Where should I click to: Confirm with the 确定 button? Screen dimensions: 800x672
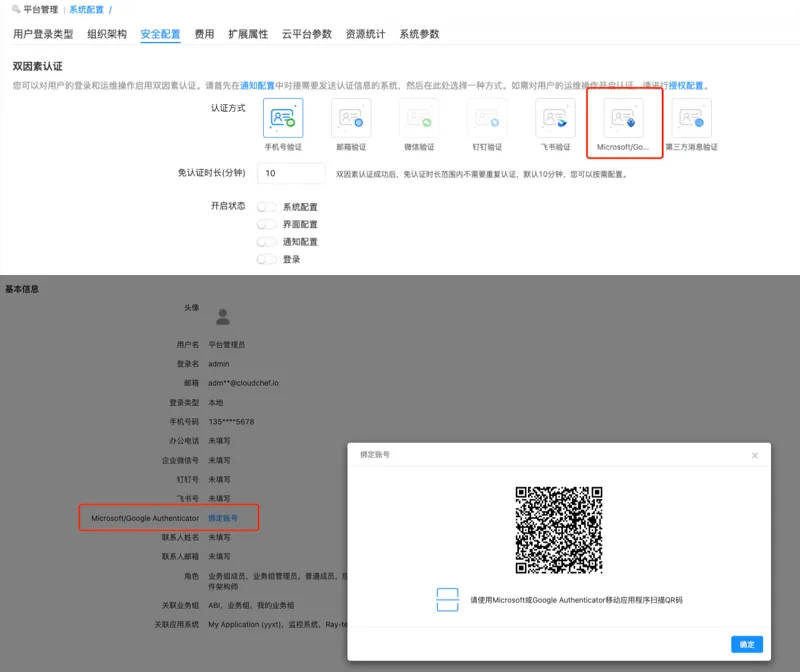[x=747, y=644]
